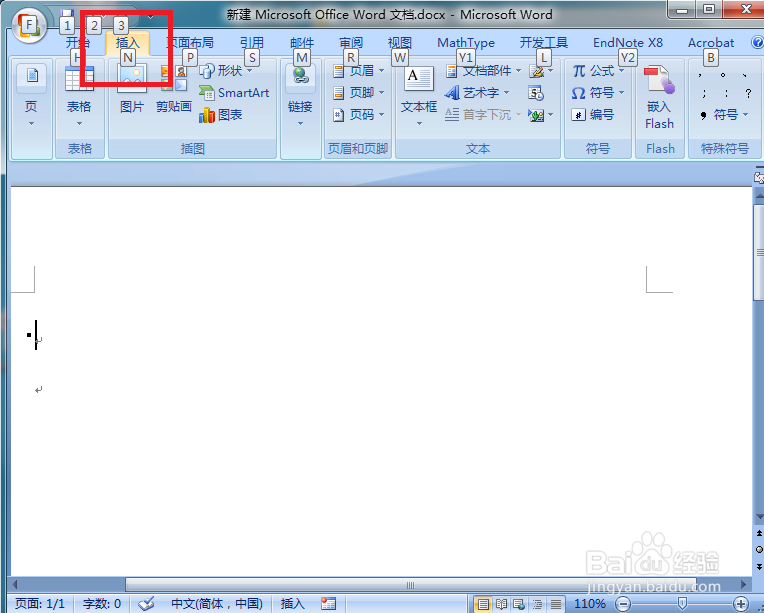
Task: Click the zoom out minus button
Action: point(623,604)
